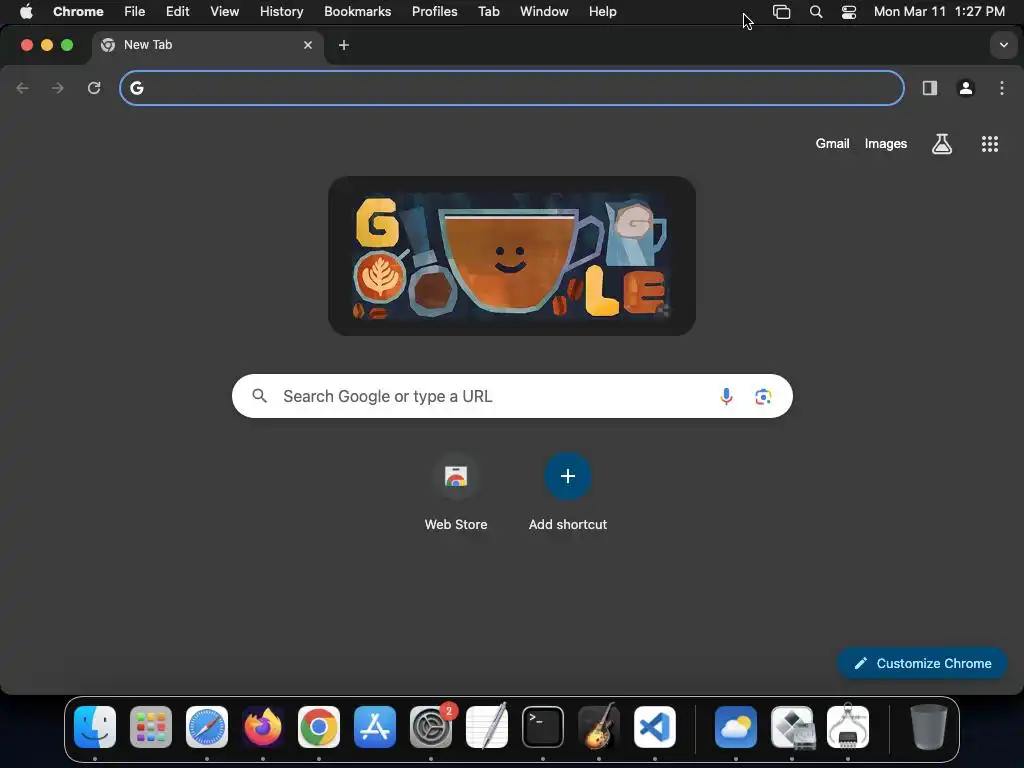Open the Help menu
Screen dimensions: 1024x768
pos(603,12)
